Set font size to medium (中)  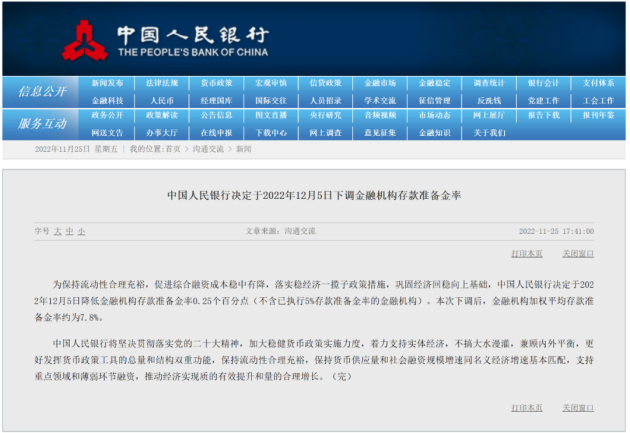pyautogui.click(x=70, y=231)
